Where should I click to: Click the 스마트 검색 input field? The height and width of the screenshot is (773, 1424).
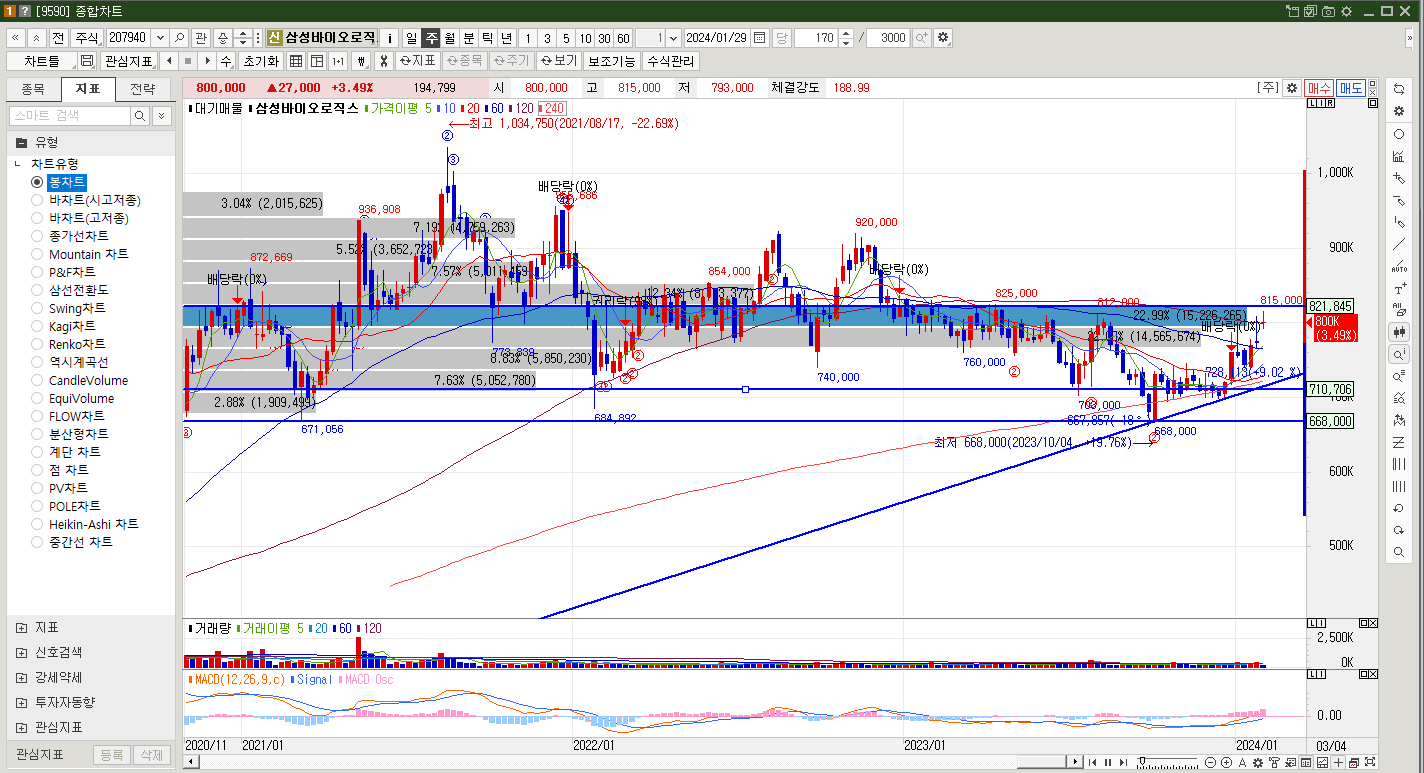point(70,116)
